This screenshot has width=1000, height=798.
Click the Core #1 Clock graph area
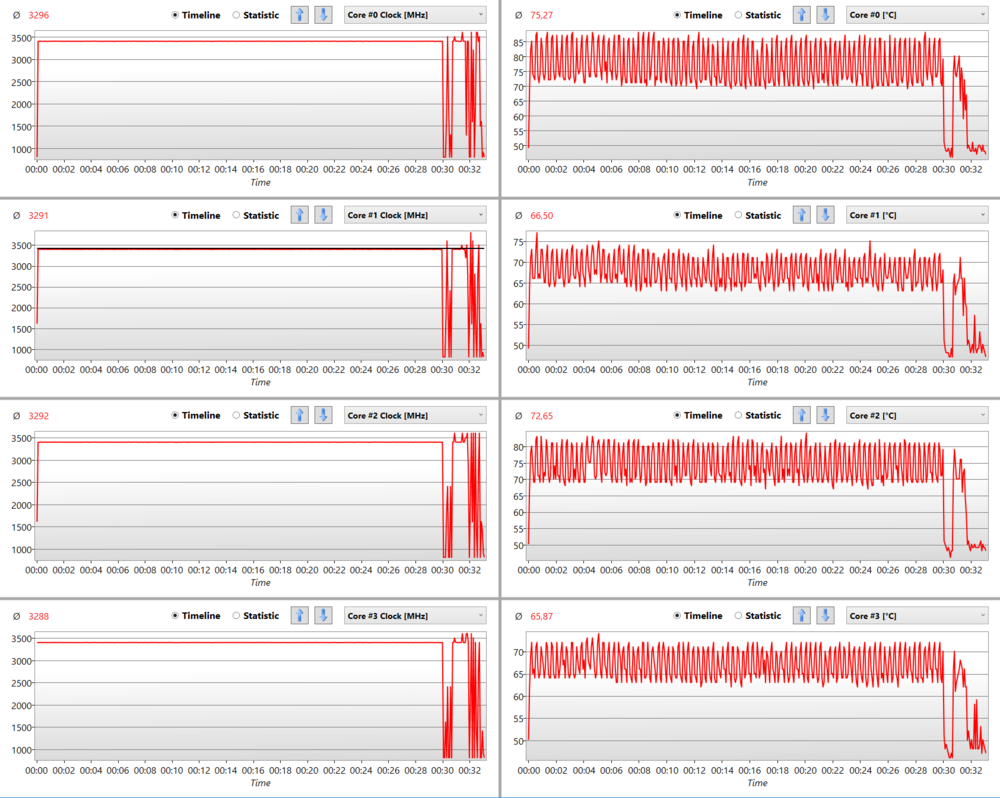240,300
